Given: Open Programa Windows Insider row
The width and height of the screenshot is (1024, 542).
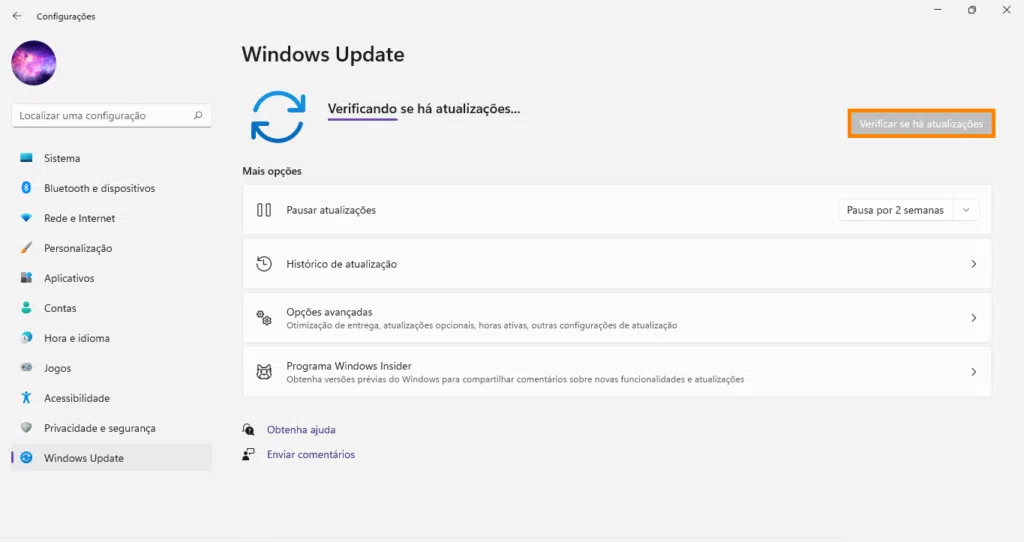Looking at the screenshot, I should click(x=617, y=372).
